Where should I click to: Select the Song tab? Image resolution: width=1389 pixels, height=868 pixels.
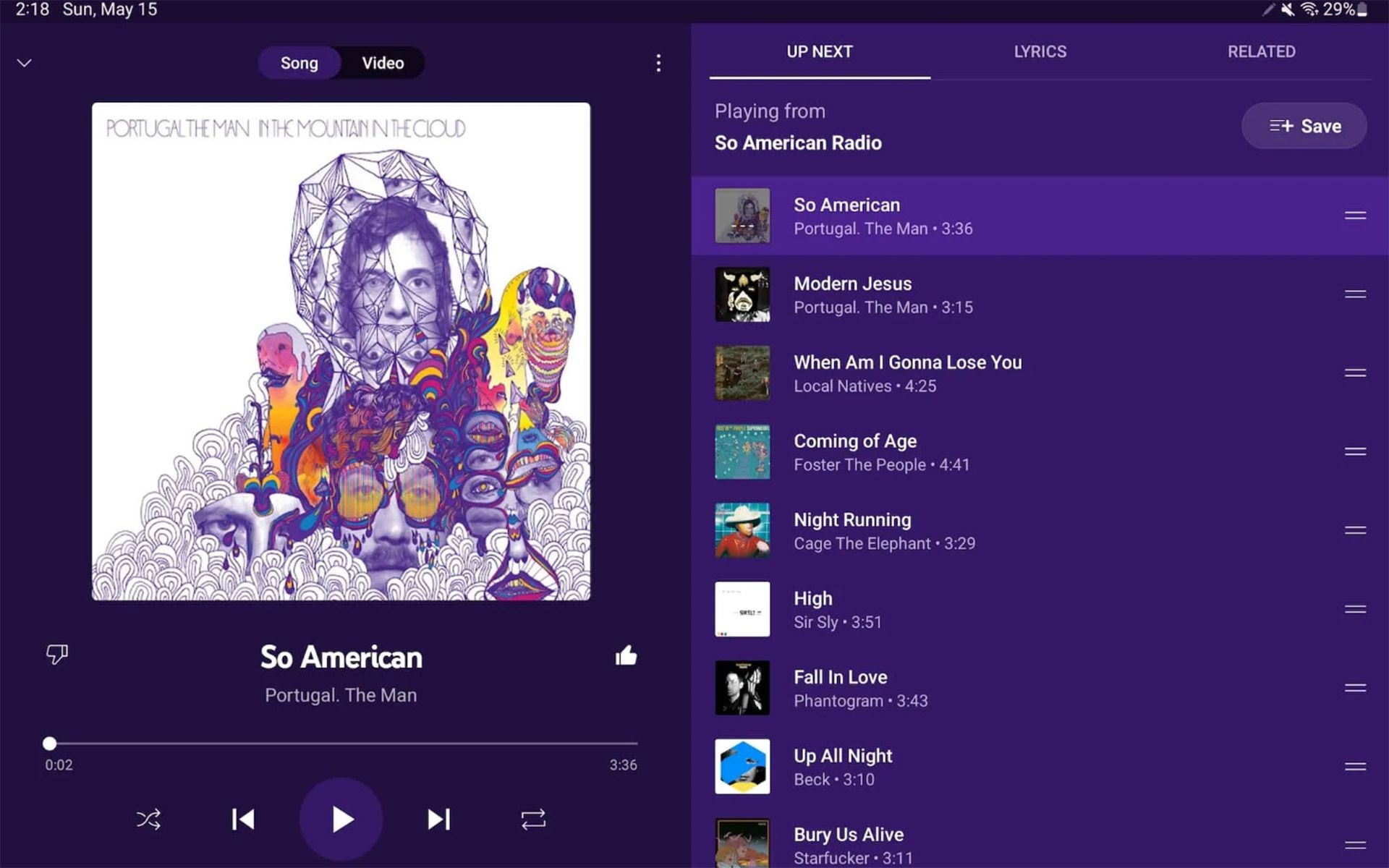point(297,63)
